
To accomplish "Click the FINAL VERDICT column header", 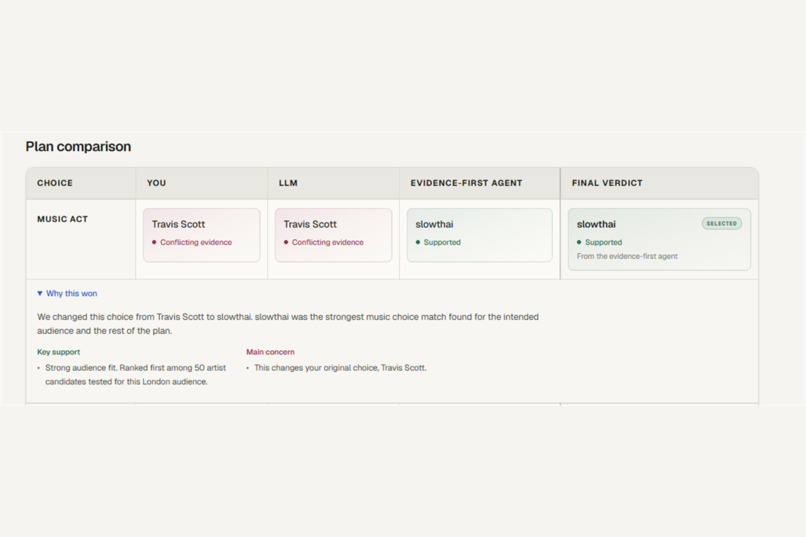I will [607, 183].
